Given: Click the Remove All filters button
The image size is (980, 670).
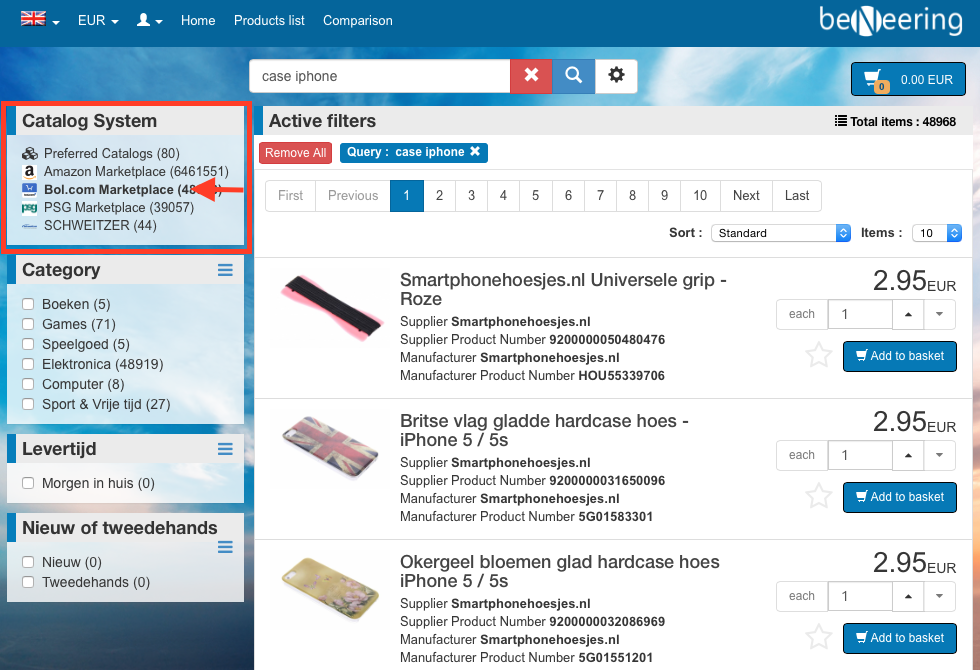Looking at the screenshot, I should [x=296, y=152].
